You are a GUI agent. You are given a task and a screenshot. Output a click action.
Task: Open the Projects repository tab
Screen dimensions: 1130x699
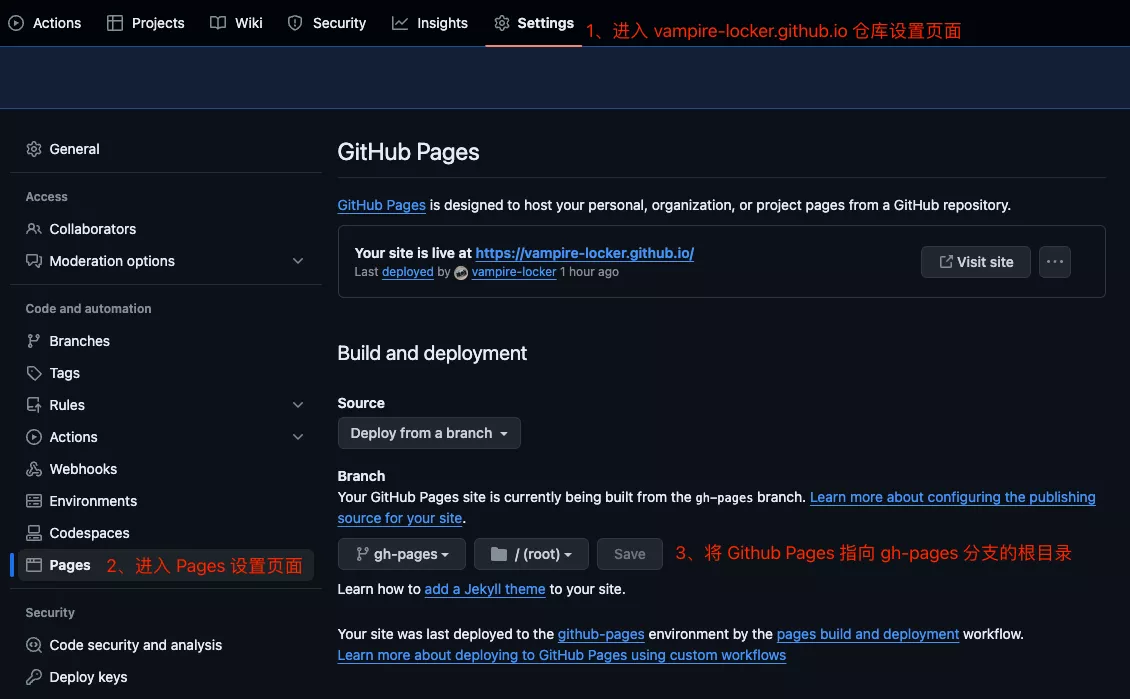[x=146, y=23]
